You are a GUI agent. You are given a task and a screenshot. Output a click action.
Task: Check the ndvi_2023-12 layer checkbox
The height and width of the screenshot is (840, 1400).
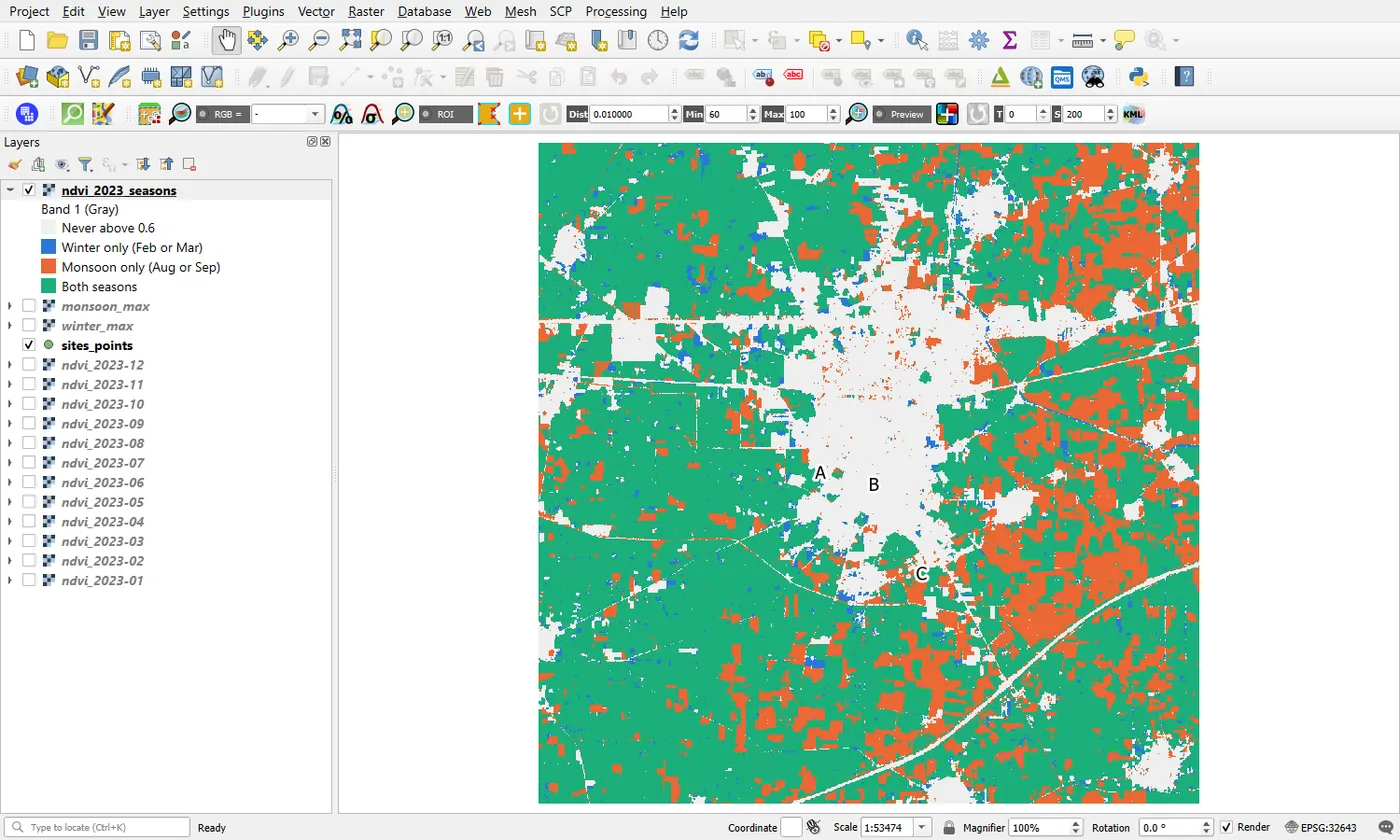click(x=29, y=365)
